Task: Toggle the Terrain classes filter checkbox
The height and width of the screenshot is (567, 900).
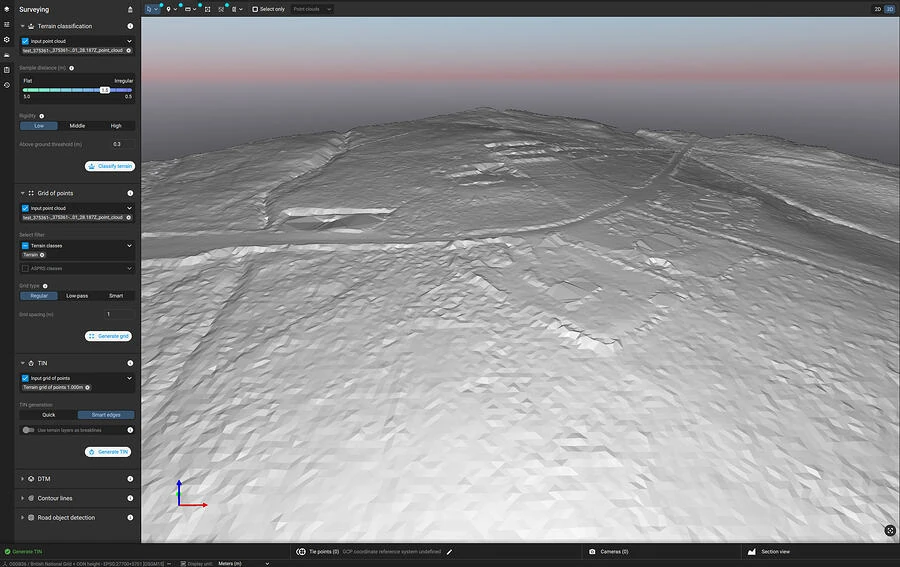Action: pyautogui.click(x=25, y=246)
